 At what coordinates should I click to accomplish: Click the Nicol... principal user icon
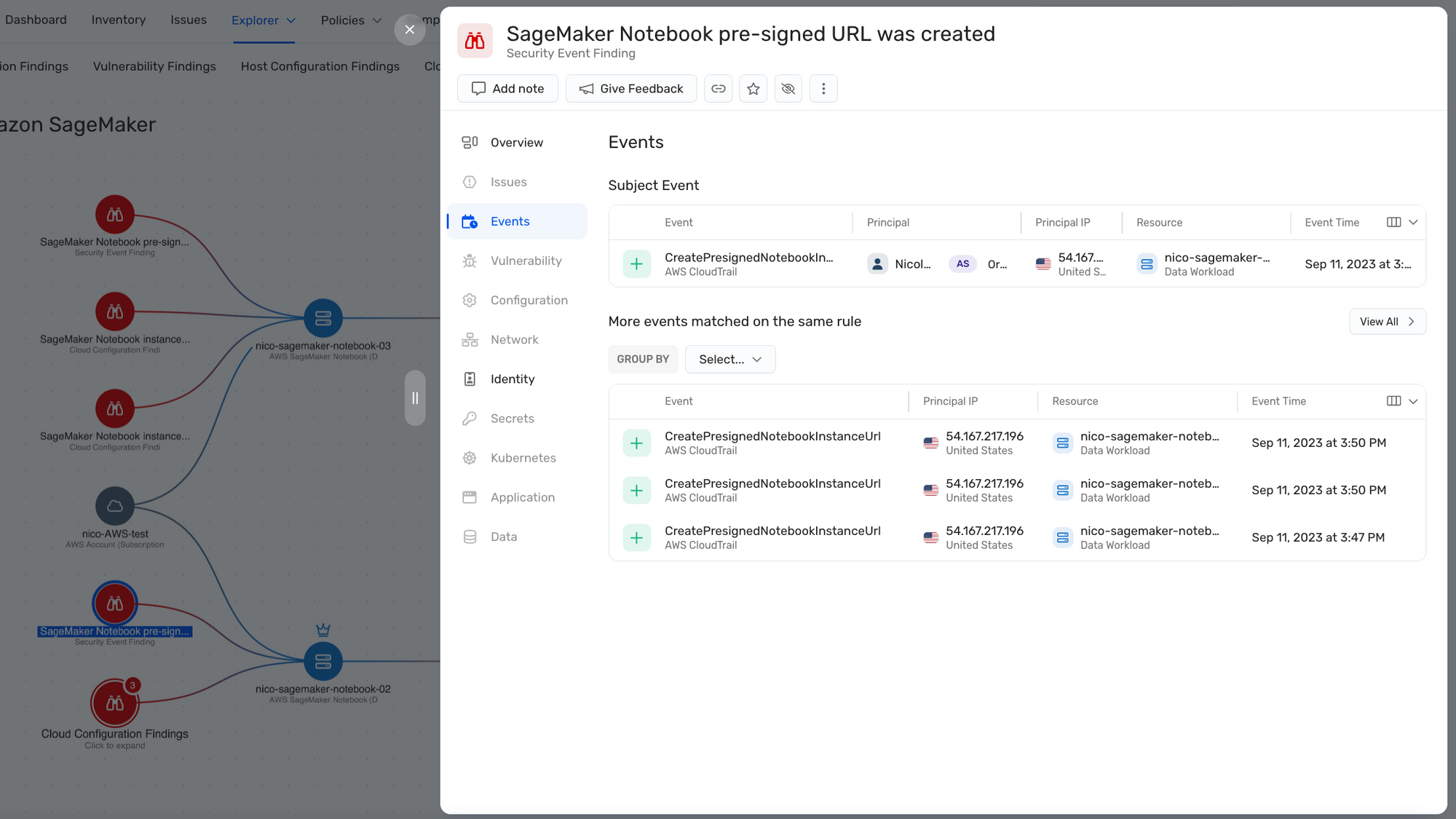(878, 264)
